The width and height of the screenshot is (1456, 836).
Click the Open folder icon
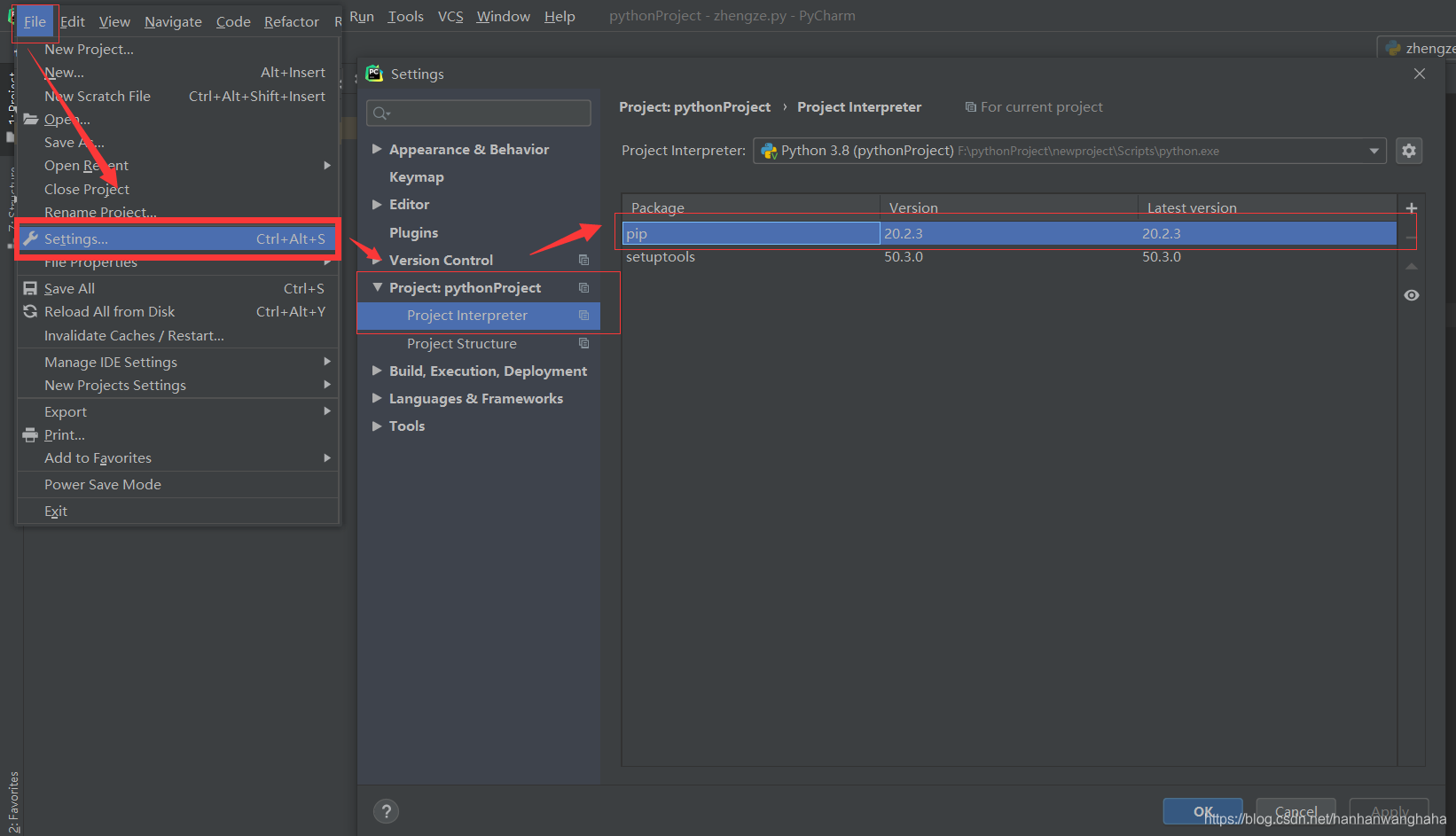coord(30,120)
